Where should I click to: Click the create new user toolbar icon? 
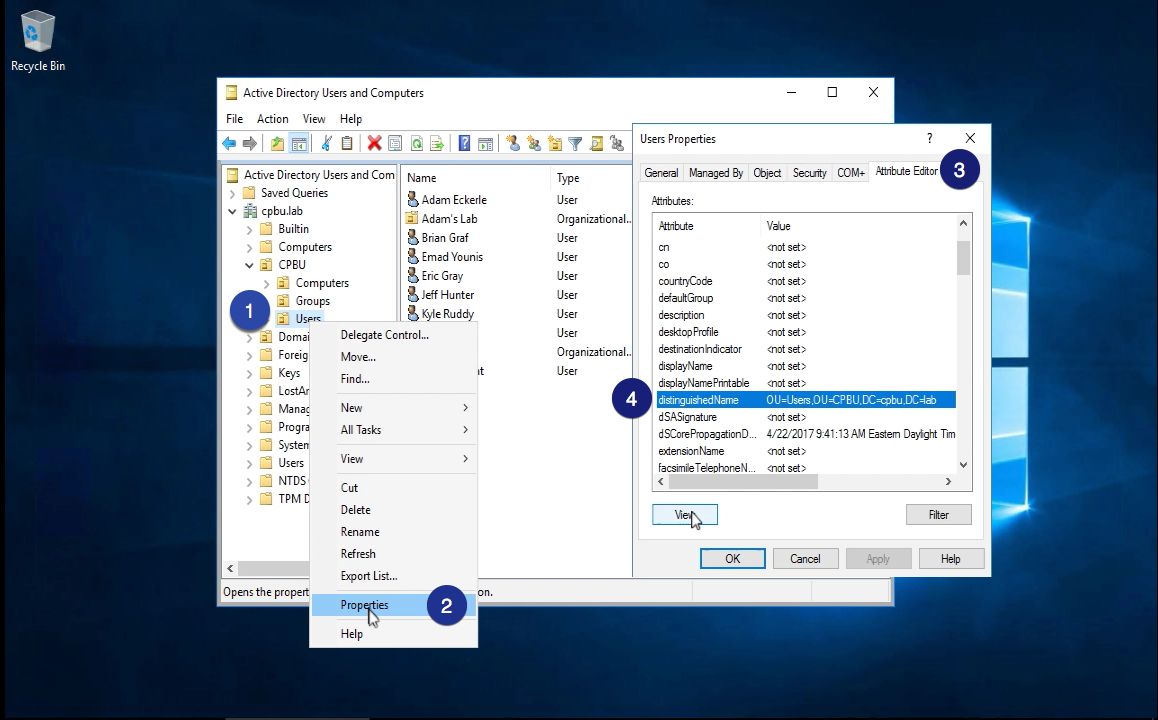click(513, 144)
